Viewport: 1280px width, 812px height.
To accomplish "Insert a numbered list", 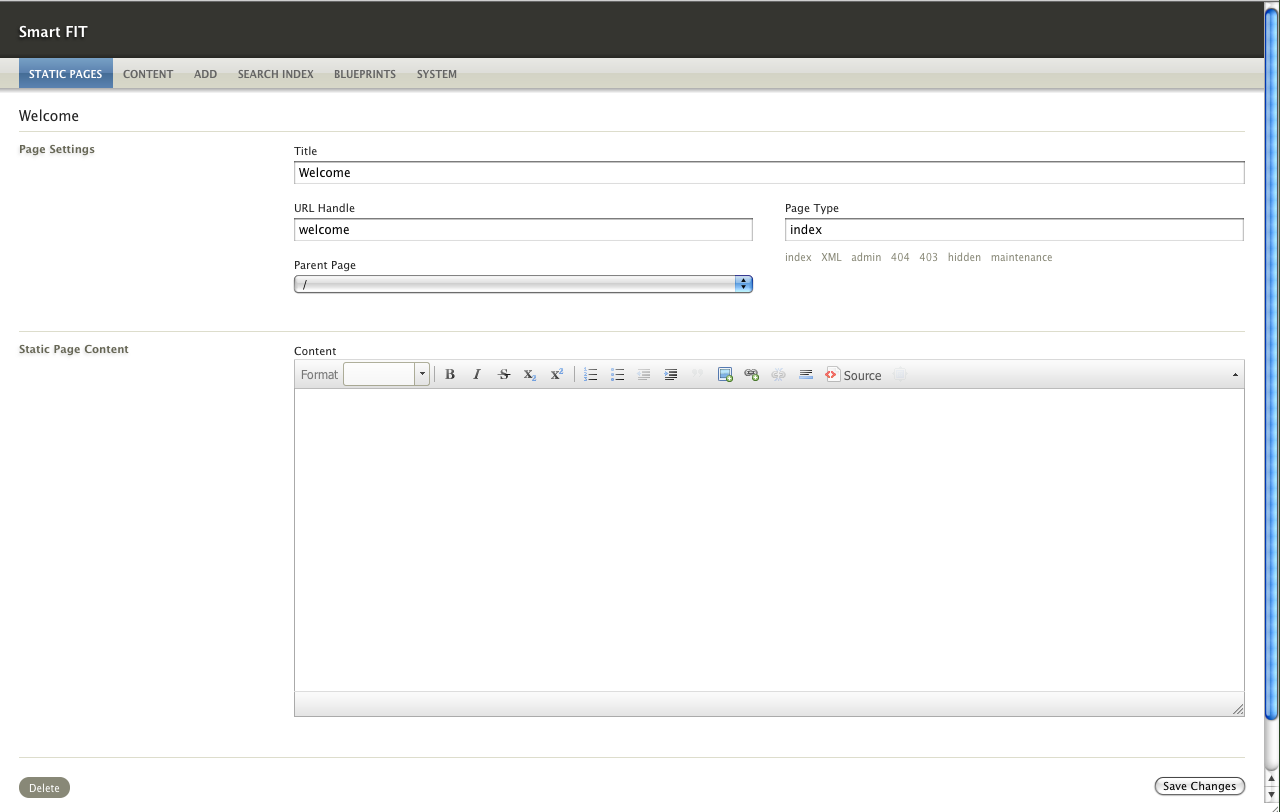I will [x=591, y=375].
